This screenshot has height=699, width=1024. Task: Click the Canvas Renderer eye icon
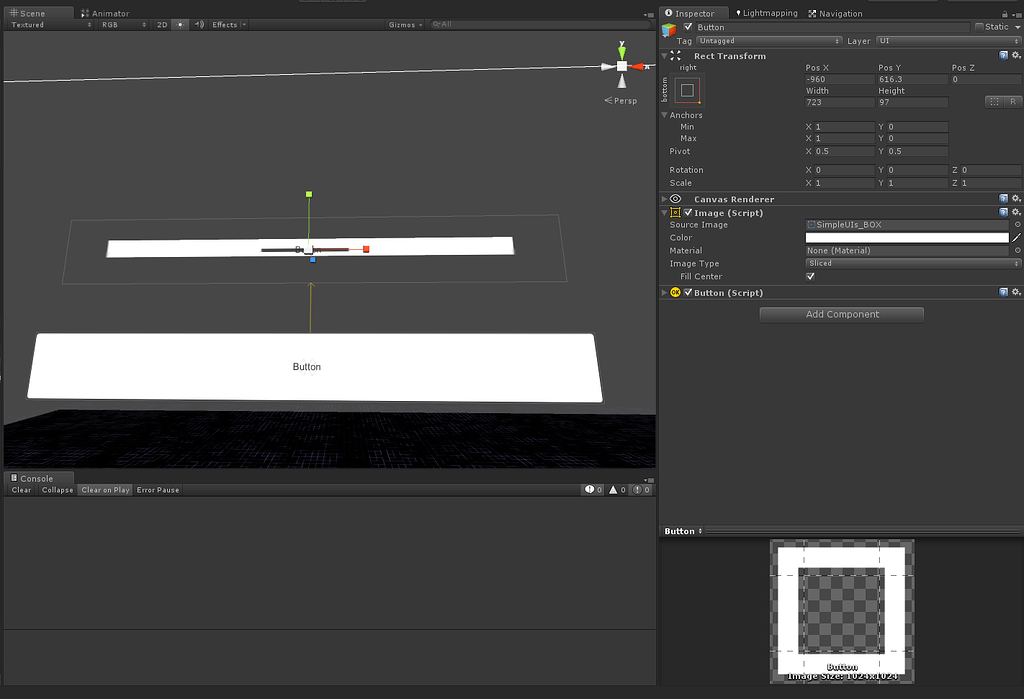(674, 198)
